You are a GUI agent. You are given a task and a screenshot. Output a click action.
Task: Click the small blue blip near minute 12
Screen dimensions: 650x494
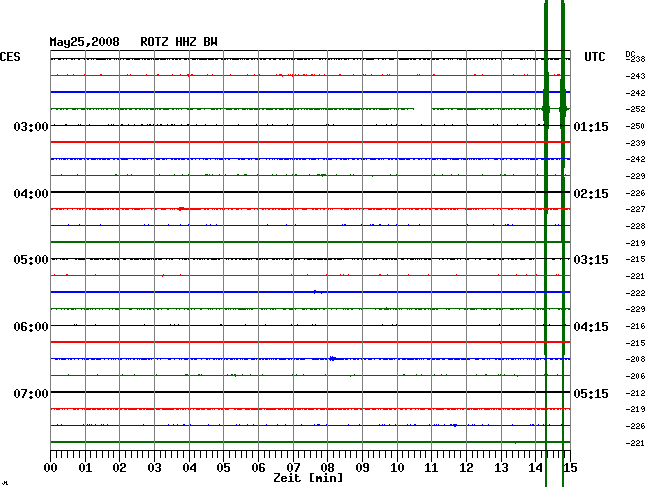(x=455, y=426)
